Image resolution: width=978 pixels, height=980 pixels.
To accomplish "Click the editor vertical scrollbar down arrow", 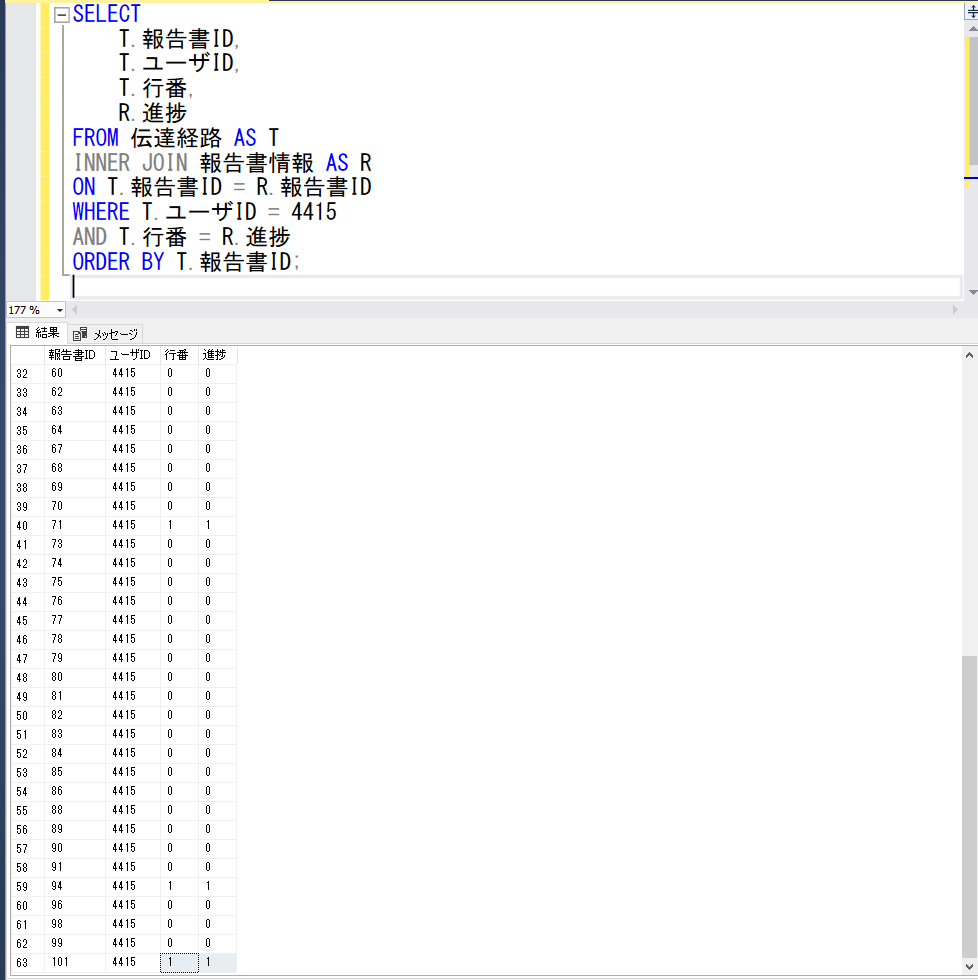I will 971,292.
